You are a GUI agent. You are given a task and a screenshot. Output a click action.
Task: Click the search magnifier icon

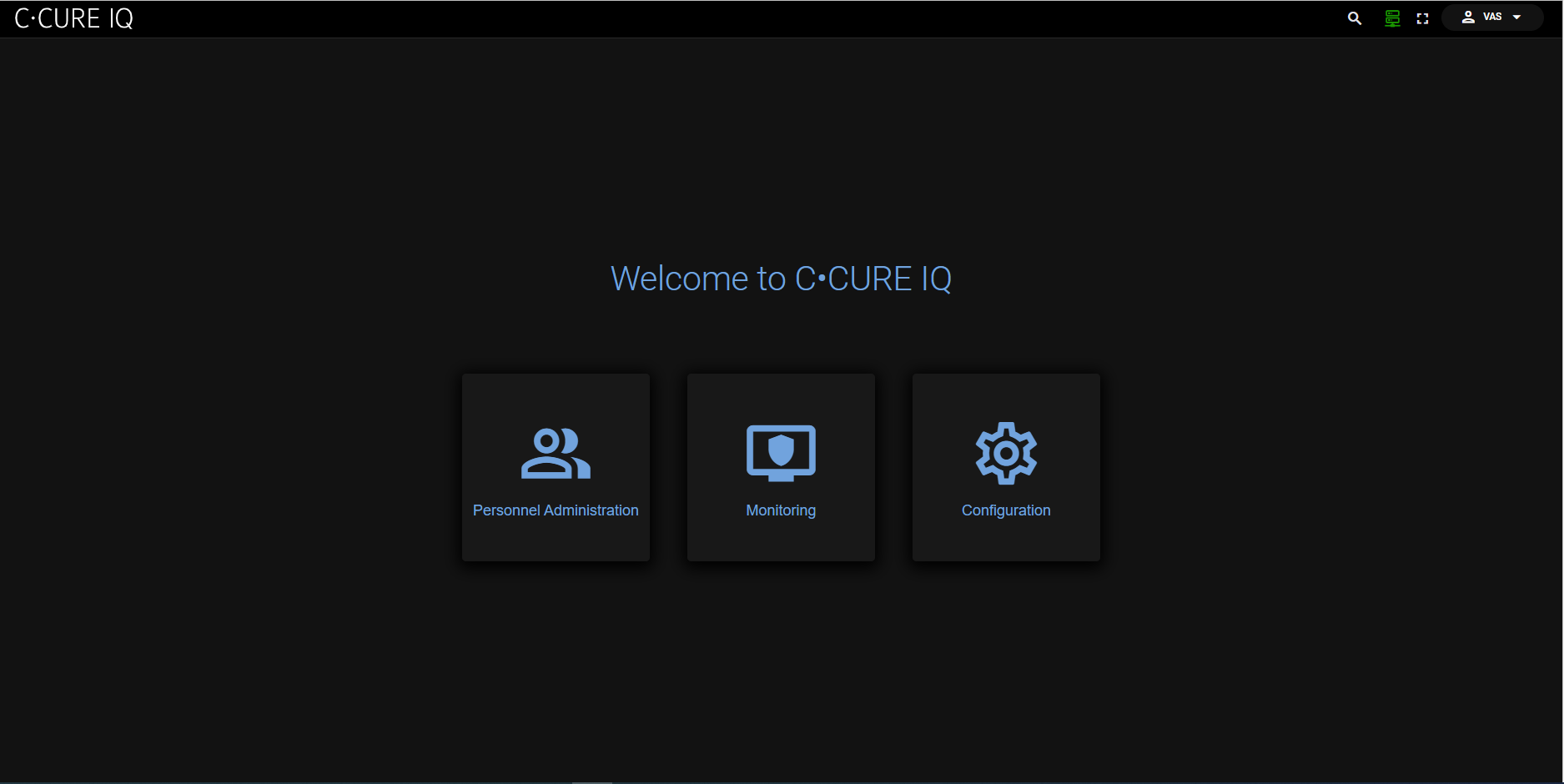coord(1355,18)
